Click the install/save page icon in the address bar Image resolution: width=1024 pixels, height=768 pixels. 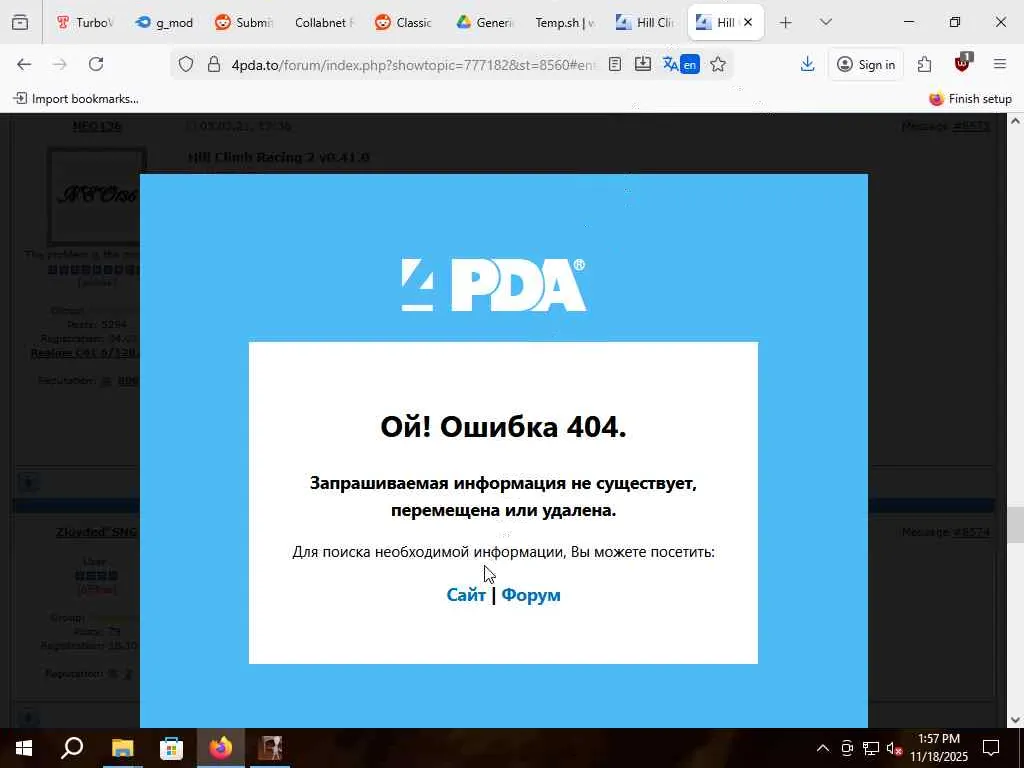click(643, 64)
